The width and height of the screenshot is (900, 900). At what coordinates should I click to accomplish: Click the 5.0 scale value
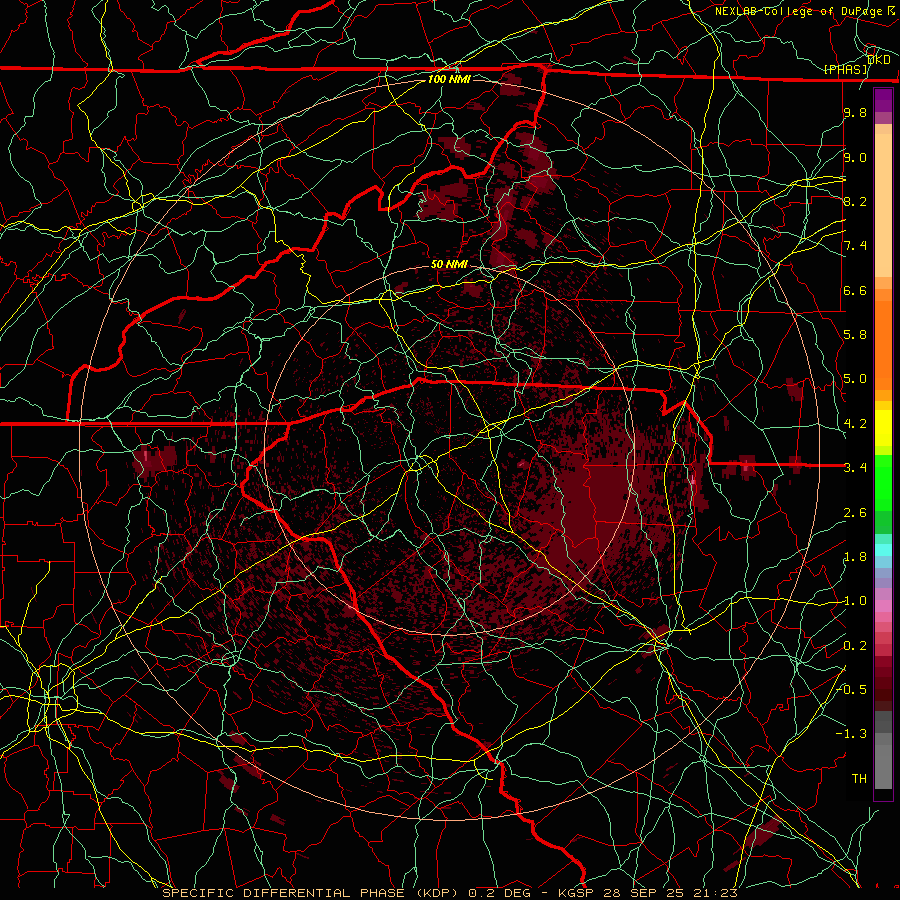click(x=855, y=379)
